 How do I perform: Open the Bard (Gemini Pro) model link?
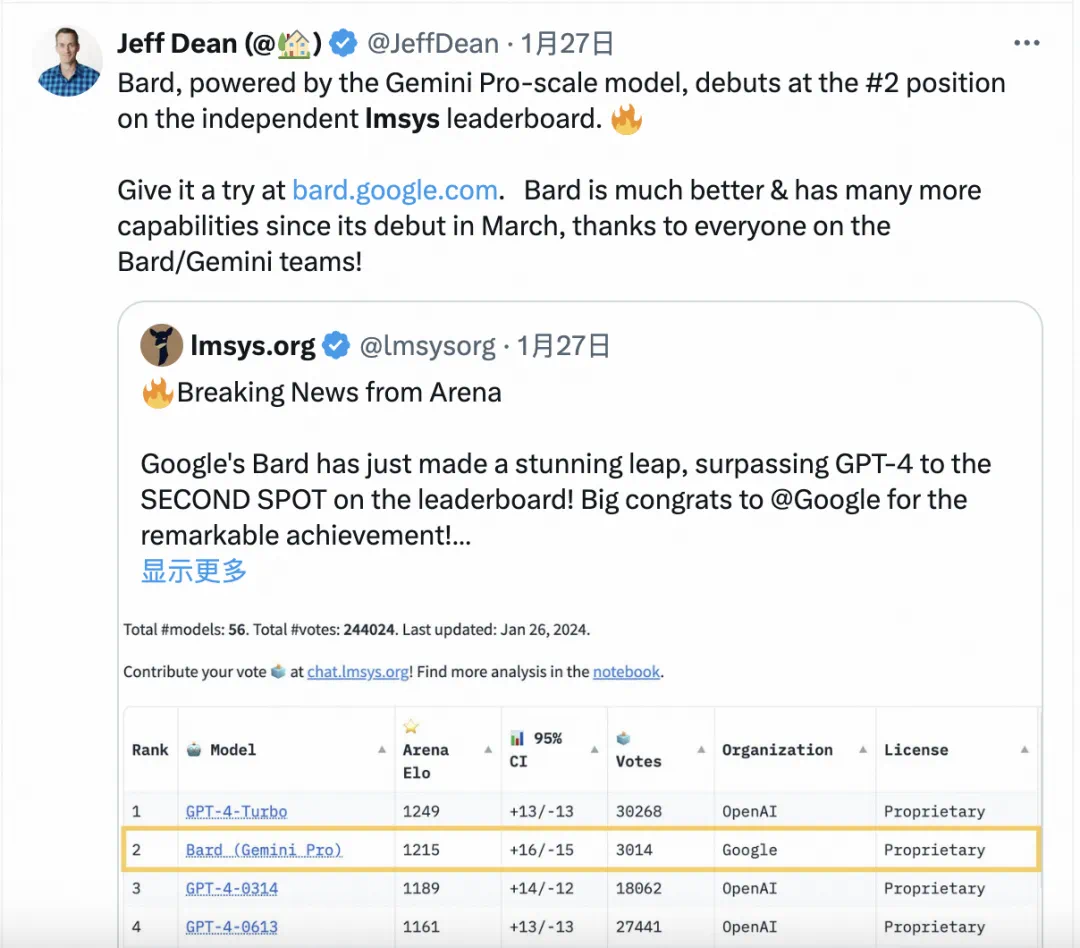(264, 850)
